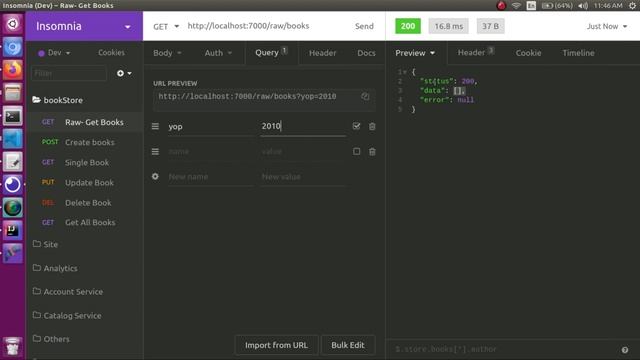
Task: Delete the yop query parameter
Action: coord(372,127)
